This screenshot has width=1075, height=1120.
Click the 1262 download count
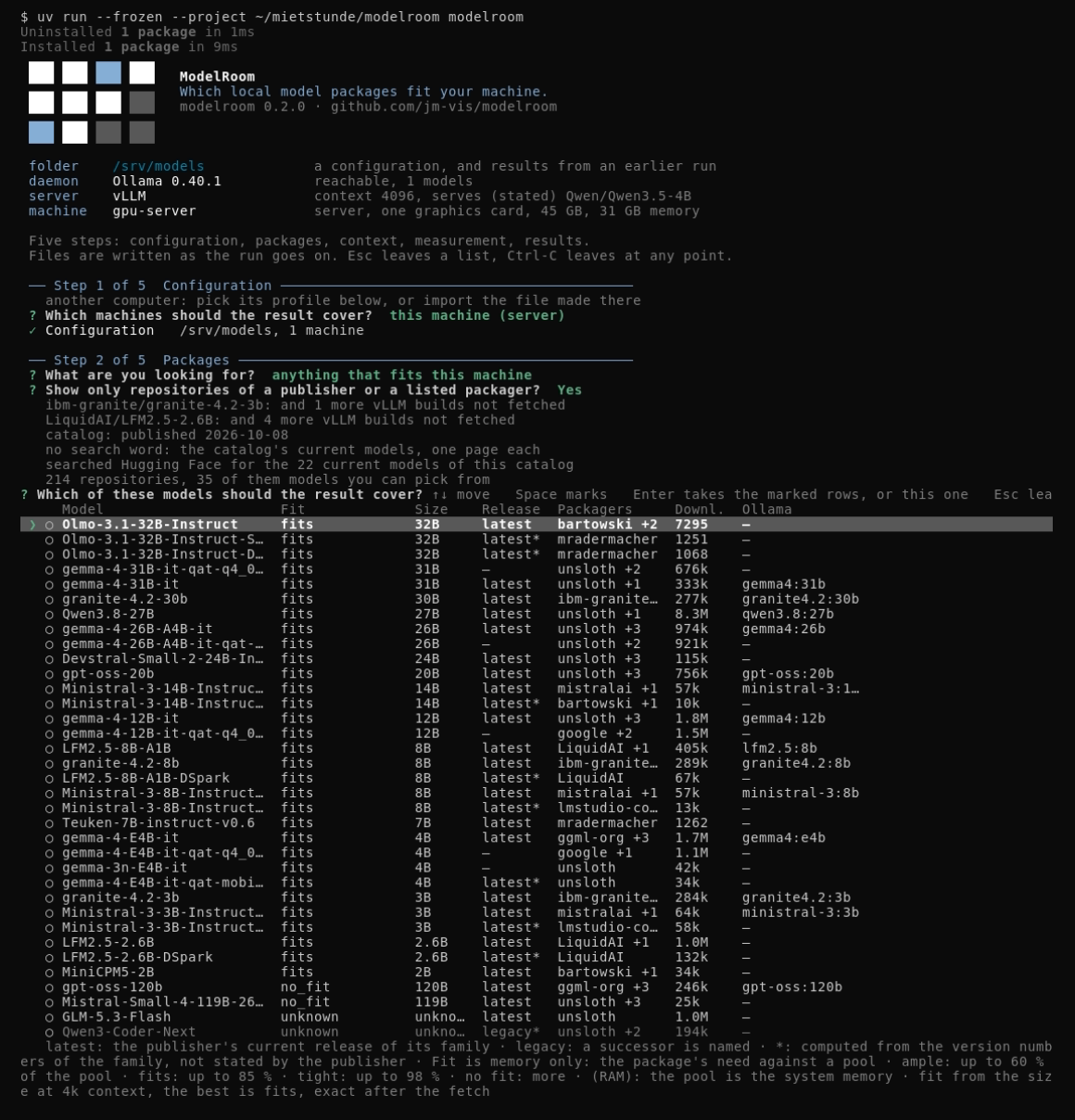click(691, 822)
